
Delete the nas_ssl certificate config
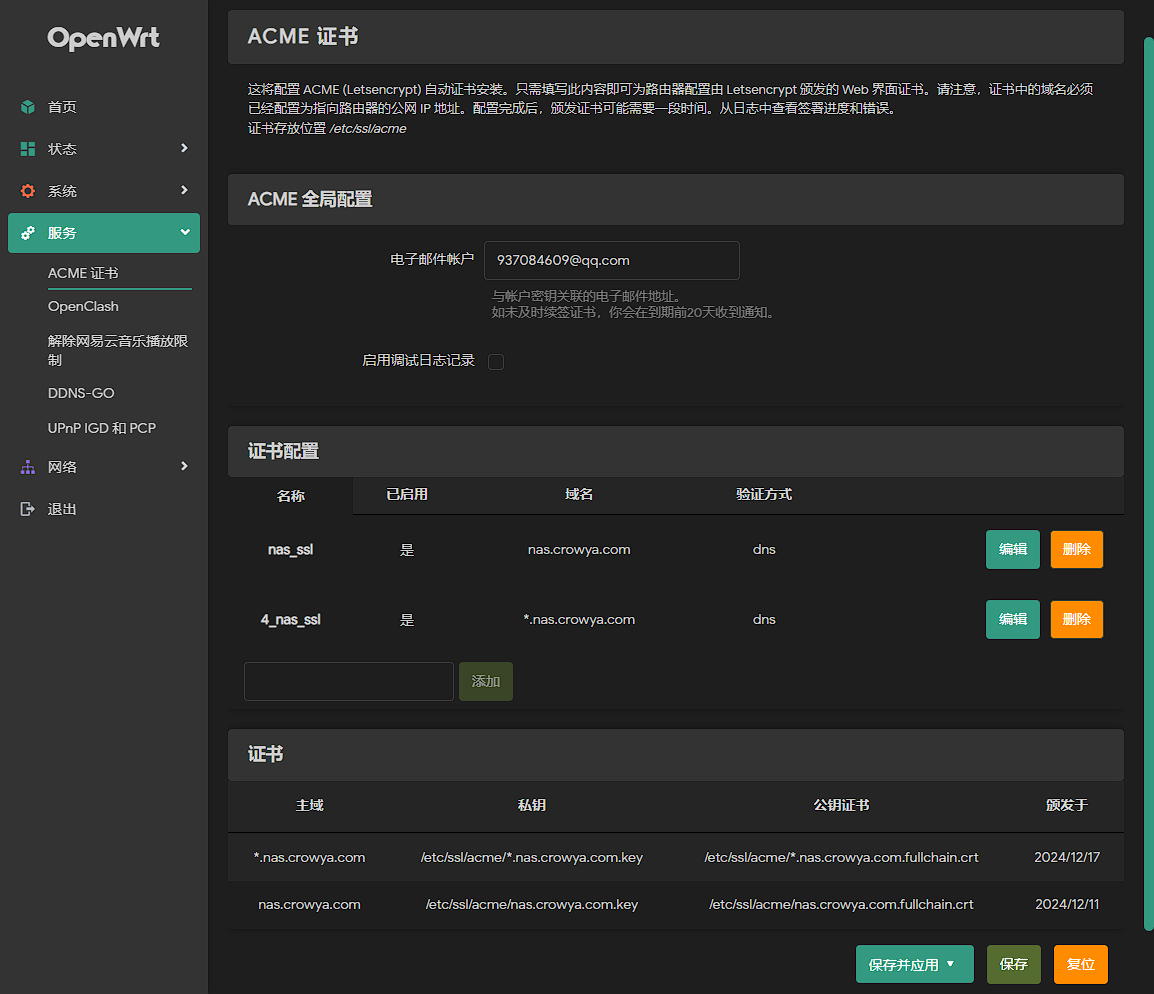point(1077,550)
